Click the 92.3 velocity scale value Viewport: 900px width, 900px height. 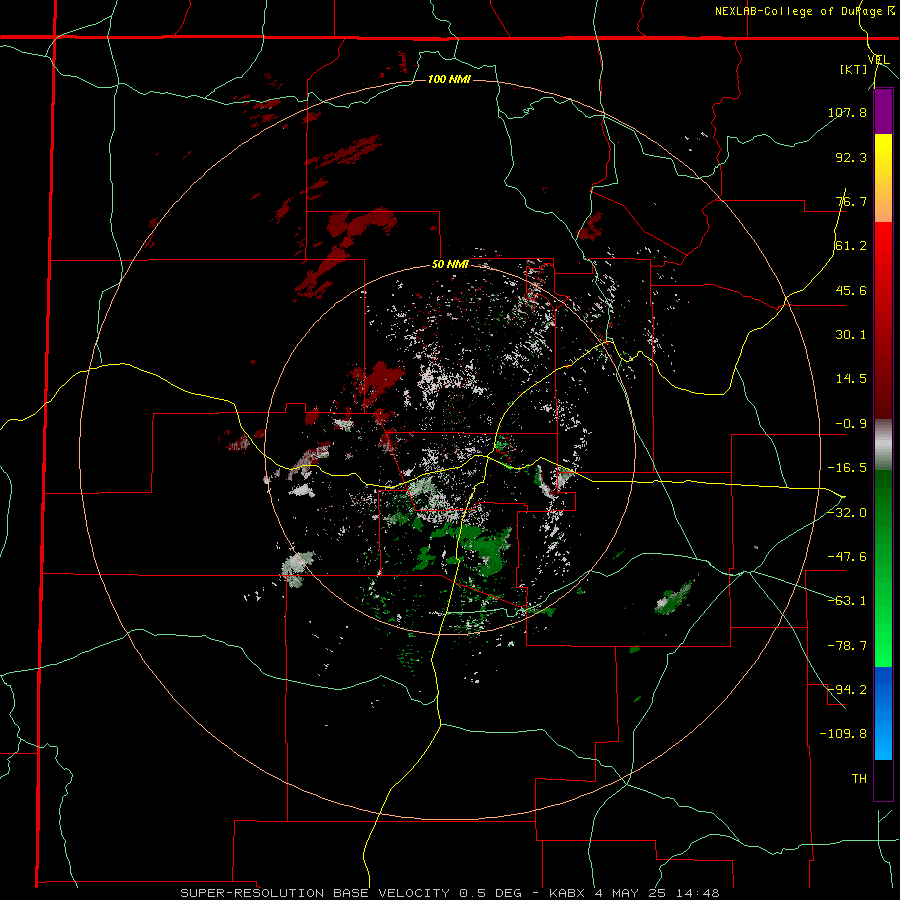tap(851, 157)
